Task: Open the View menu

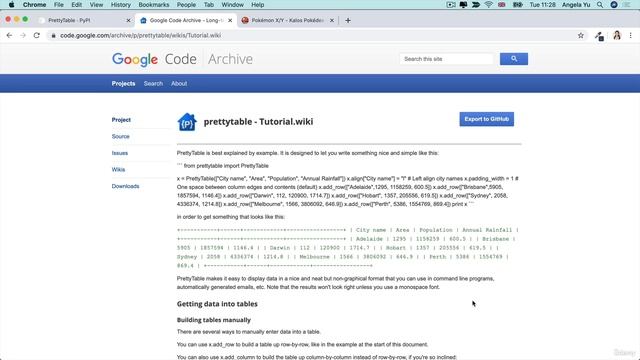Action: [x=96, y=5]
